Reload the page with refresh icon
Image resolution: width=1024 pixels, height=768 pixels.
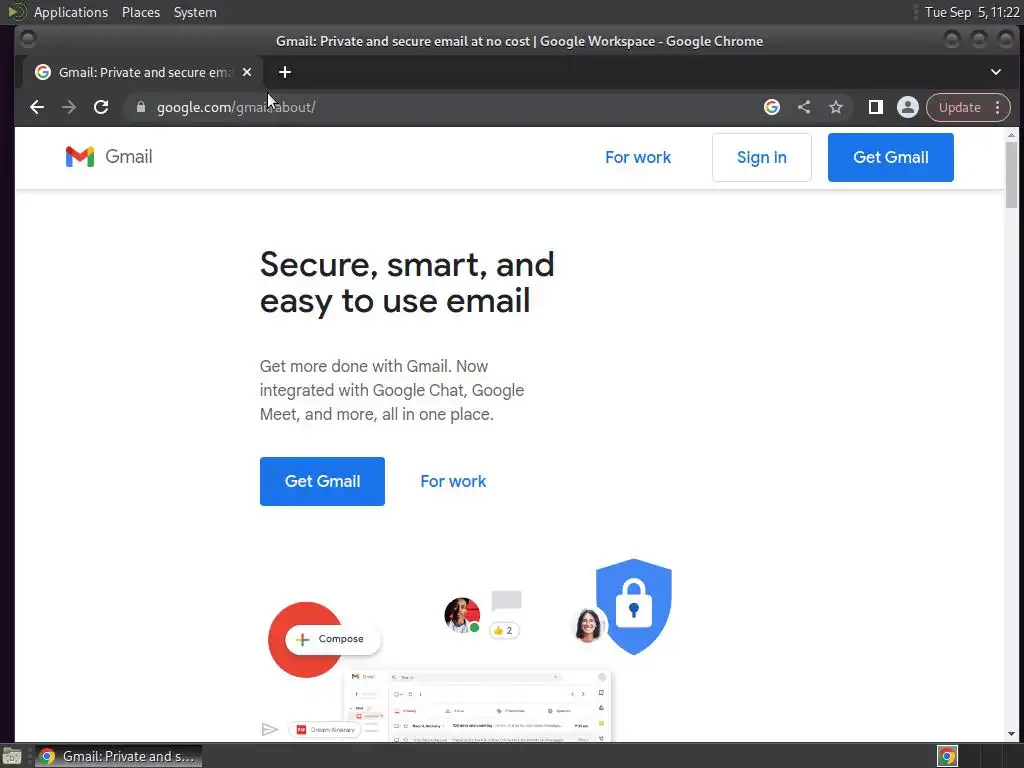tap(101, 107)
